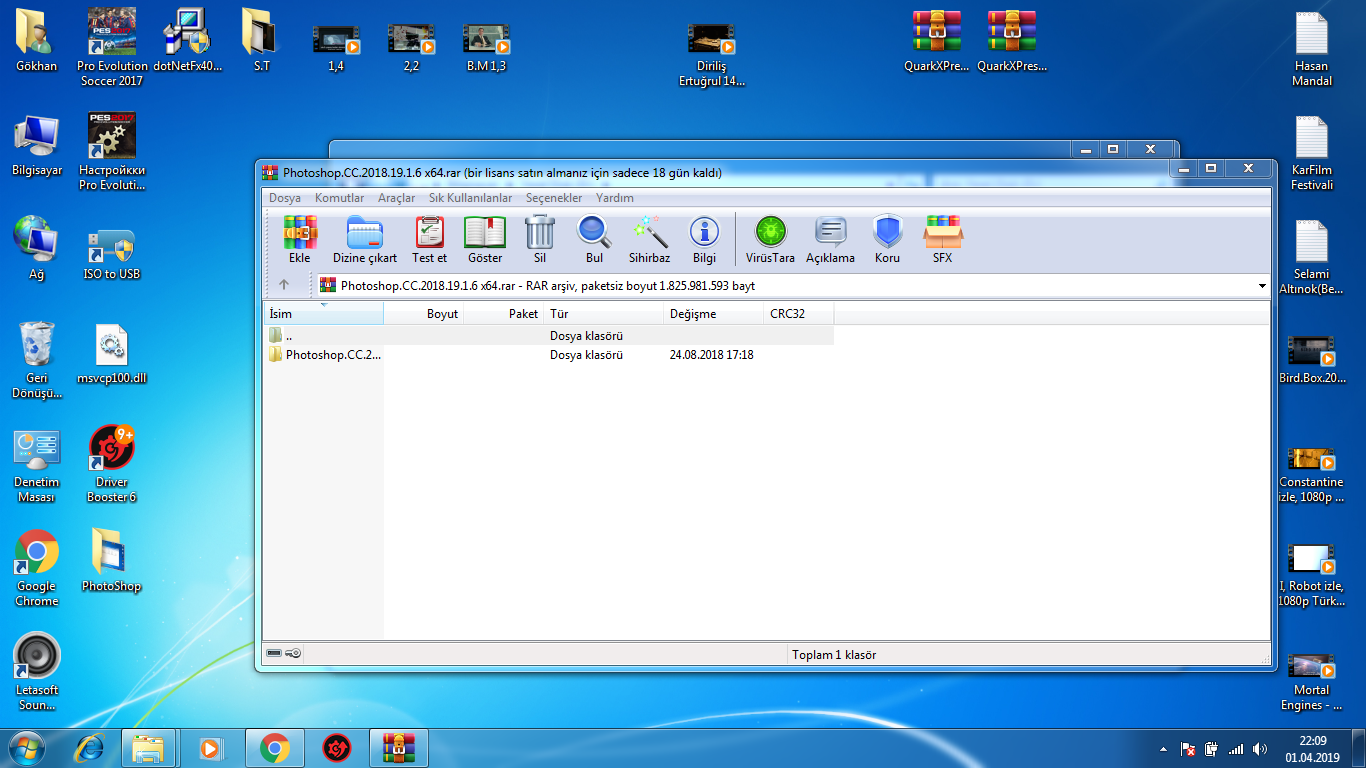Open the Windows Start menu
Screen dimensions: 1366x768
tap(27, 747)
